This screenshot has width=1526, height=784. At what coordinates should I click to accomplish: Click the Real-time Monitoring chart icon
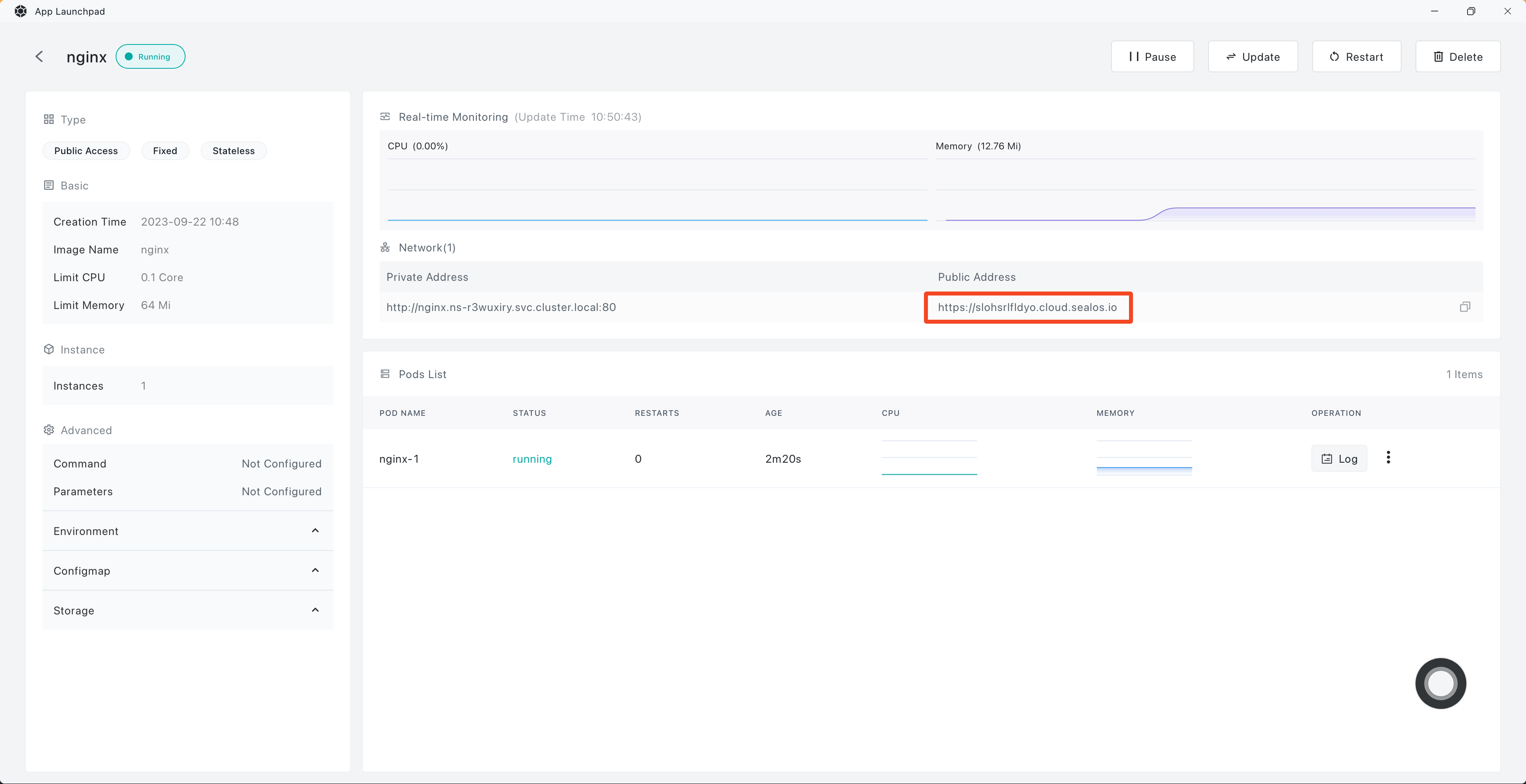coord(385,117)
